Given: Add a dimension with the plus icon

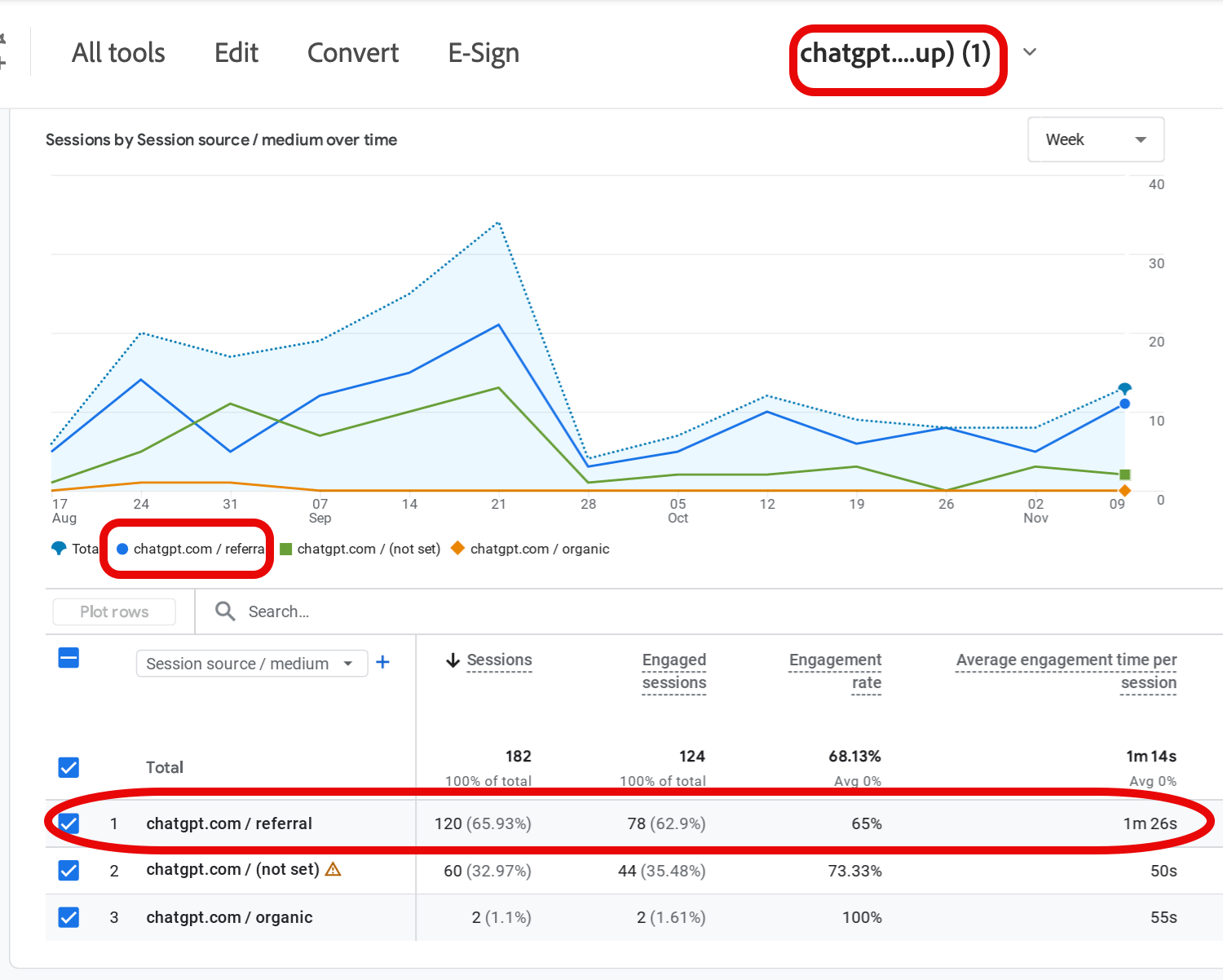Looking at the screenshot, I should 382,662.
